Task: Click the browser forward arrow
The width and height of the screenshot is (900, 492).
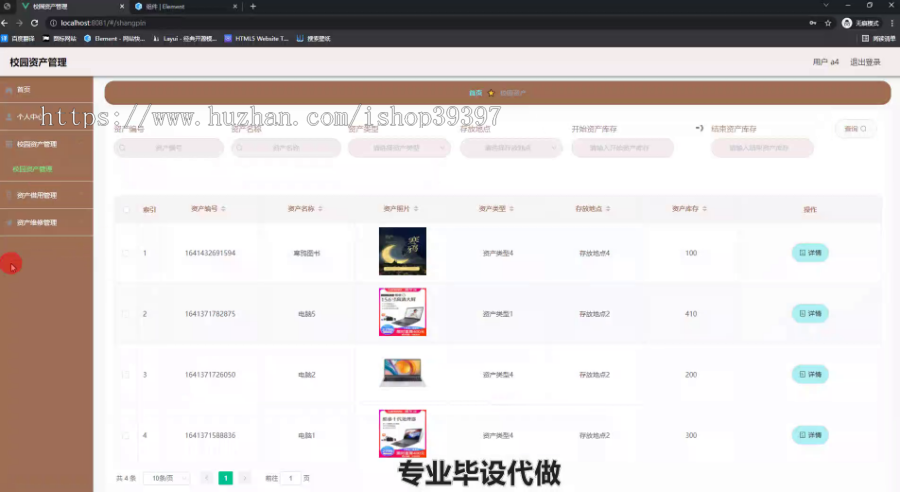Action: click(x=20, y=23)
